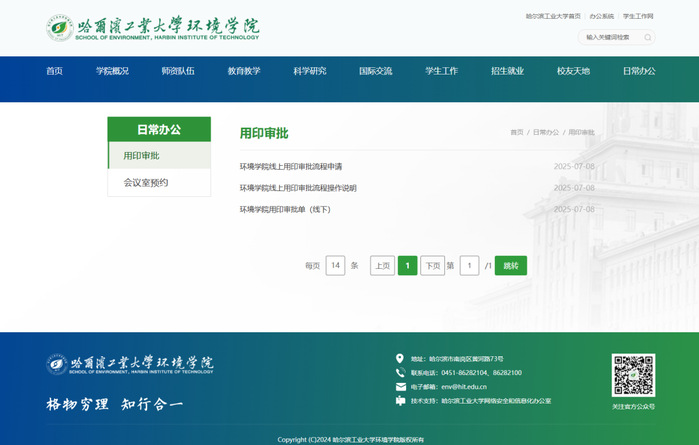Click the location pin icon in footer

pyautogui.click(x=401, y=358)
